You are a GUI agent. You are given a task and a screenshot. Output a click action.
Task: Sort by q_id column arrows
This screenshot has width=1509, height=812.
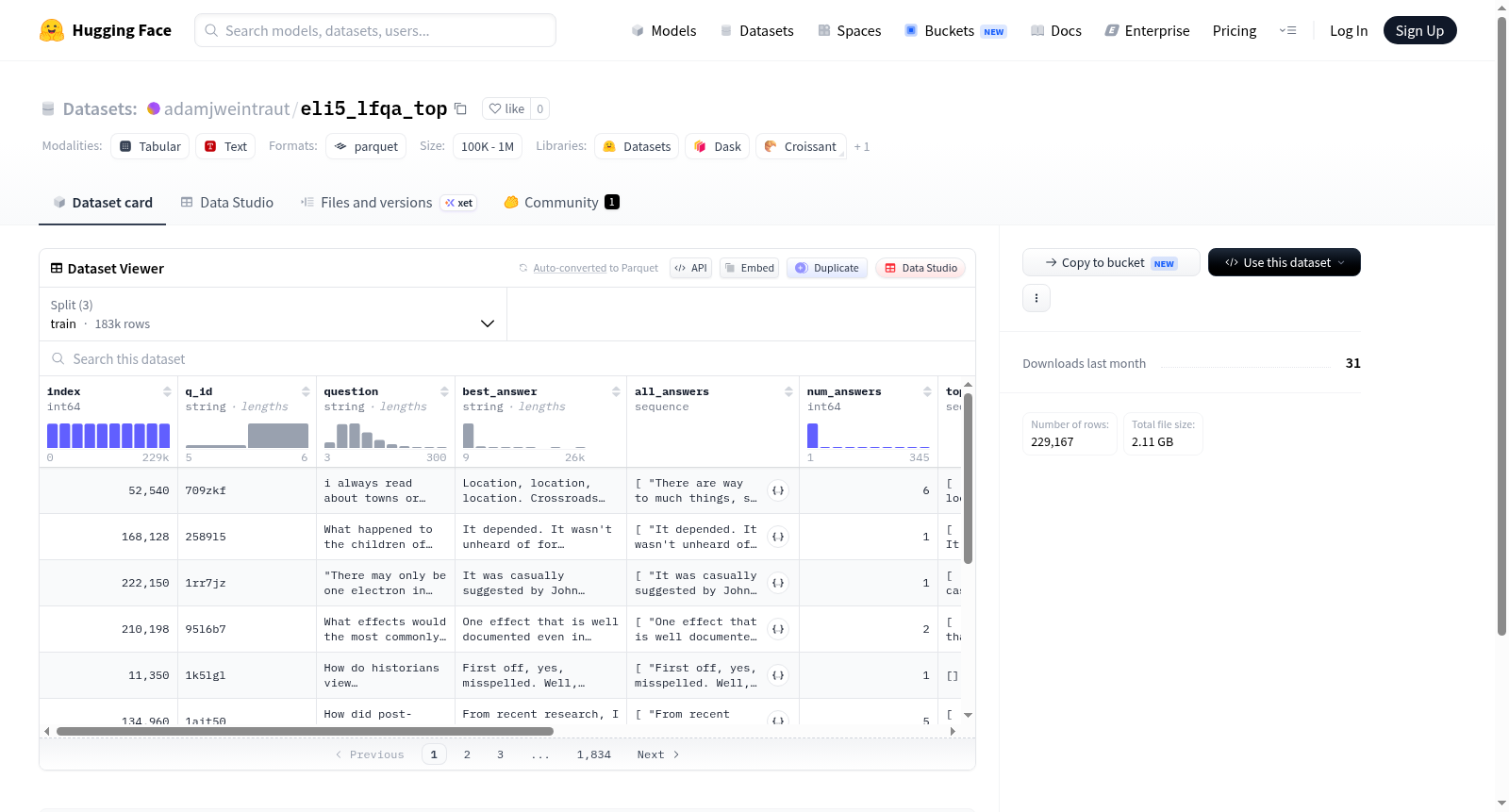306,391
